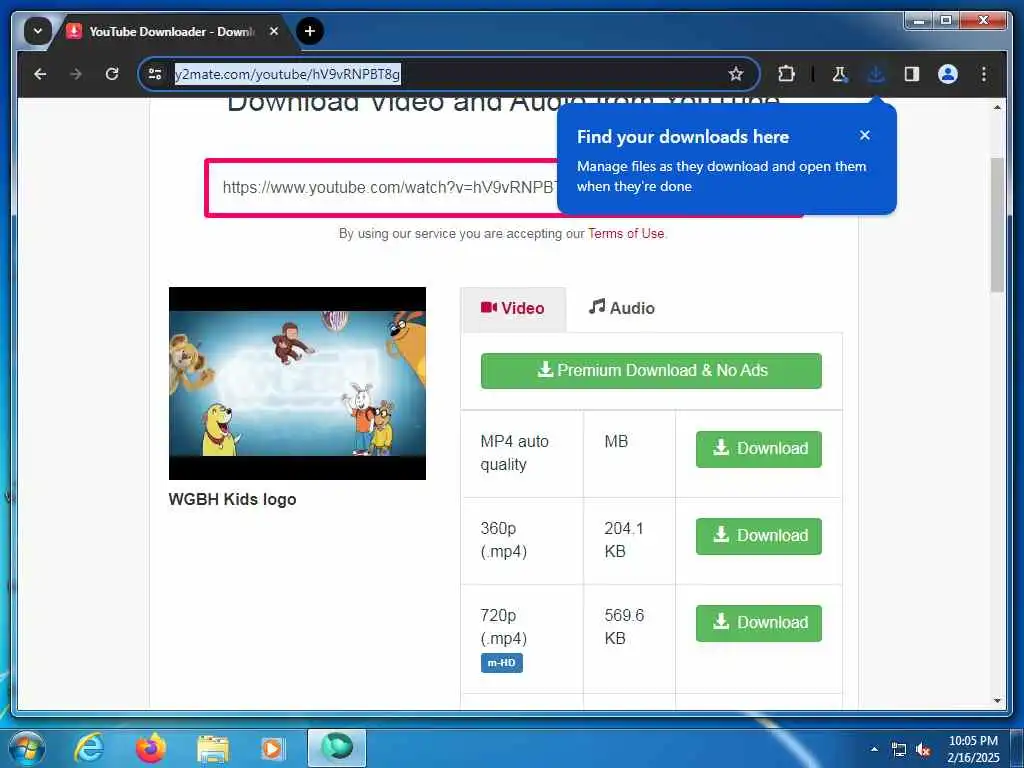Show hidden tray icons arrow

(874, 749)
